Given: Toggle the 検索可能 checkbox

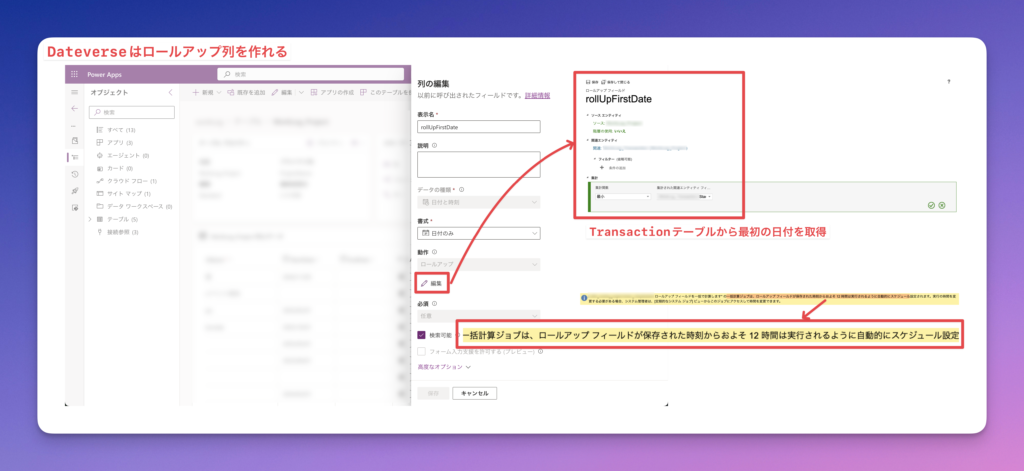Looking at the screenshot, I should tap(421, 335).
